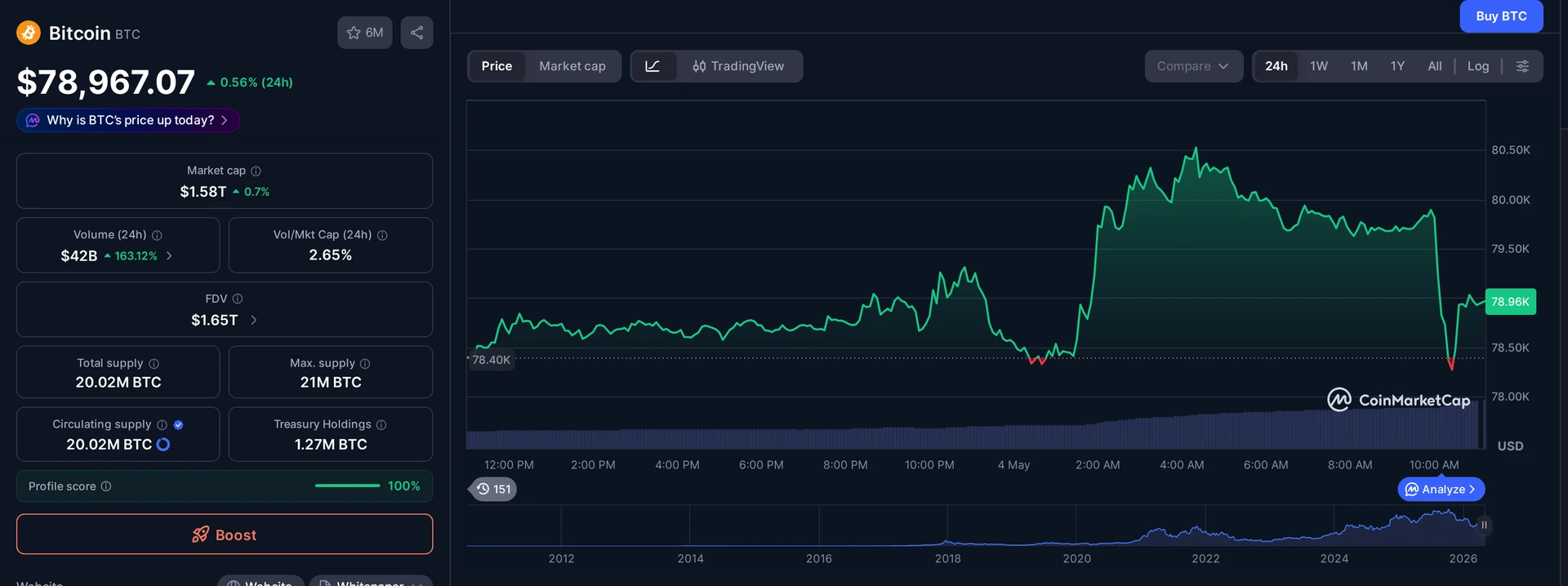Screen dimensions: 1568x586
Task: Open chart settings sliders icon
Action: [1522, 66]
